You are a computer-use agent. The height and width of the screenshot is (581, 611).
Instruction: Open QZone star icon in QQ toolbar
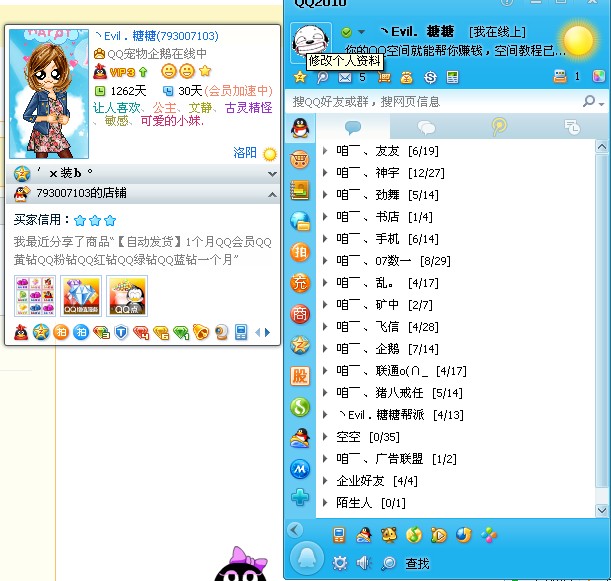[x=300, y=77]
